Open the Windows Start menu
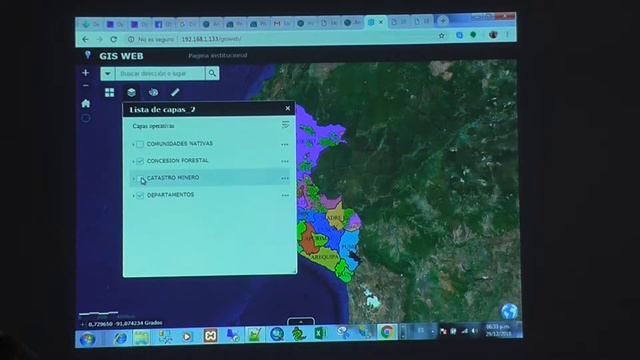Viewport: 640px width, 360px height. click(x=87, y=339)
